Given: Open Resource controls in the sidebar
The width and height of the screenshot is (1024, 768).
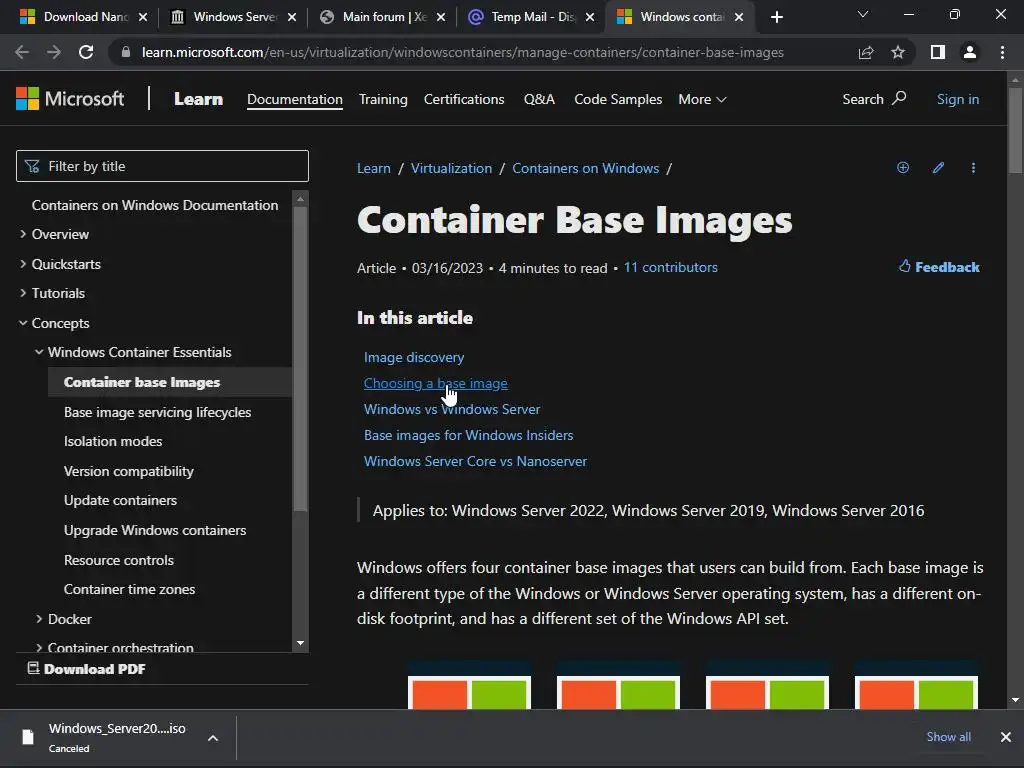Looking at the screenshot, I should pyautogui.click(x=119, y=560).
